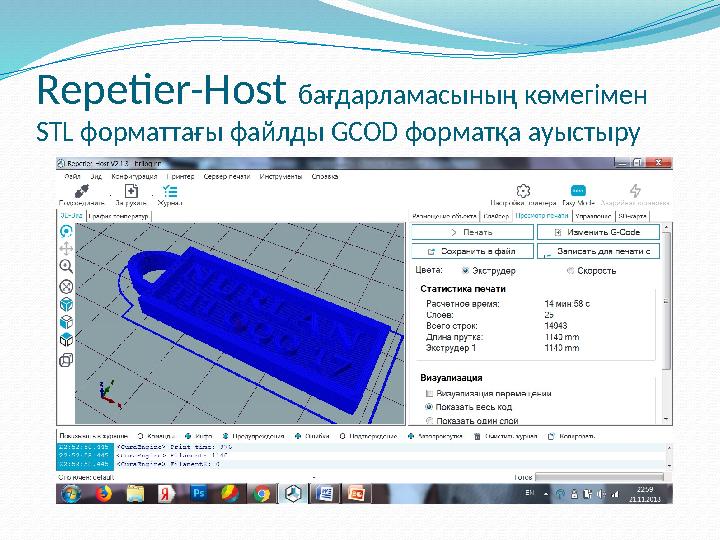The height and width of the screenshot is (540, 720).
Task: Show hidden tray icons arrow
Action: click(x=546, y=494)
